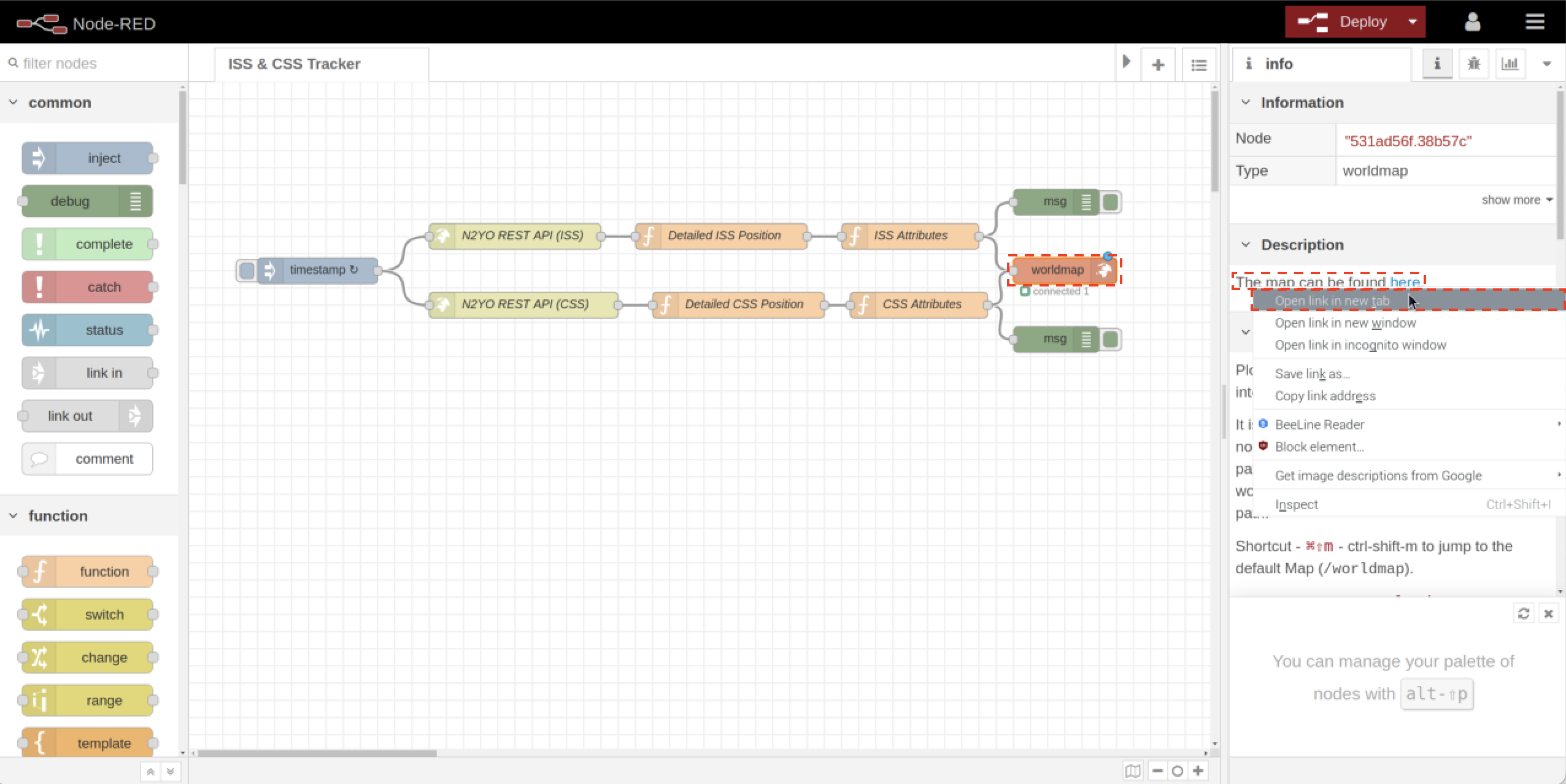Select the info sidebar tab icon
This screenshot has width=1566, height=784.
[1436, 63]
